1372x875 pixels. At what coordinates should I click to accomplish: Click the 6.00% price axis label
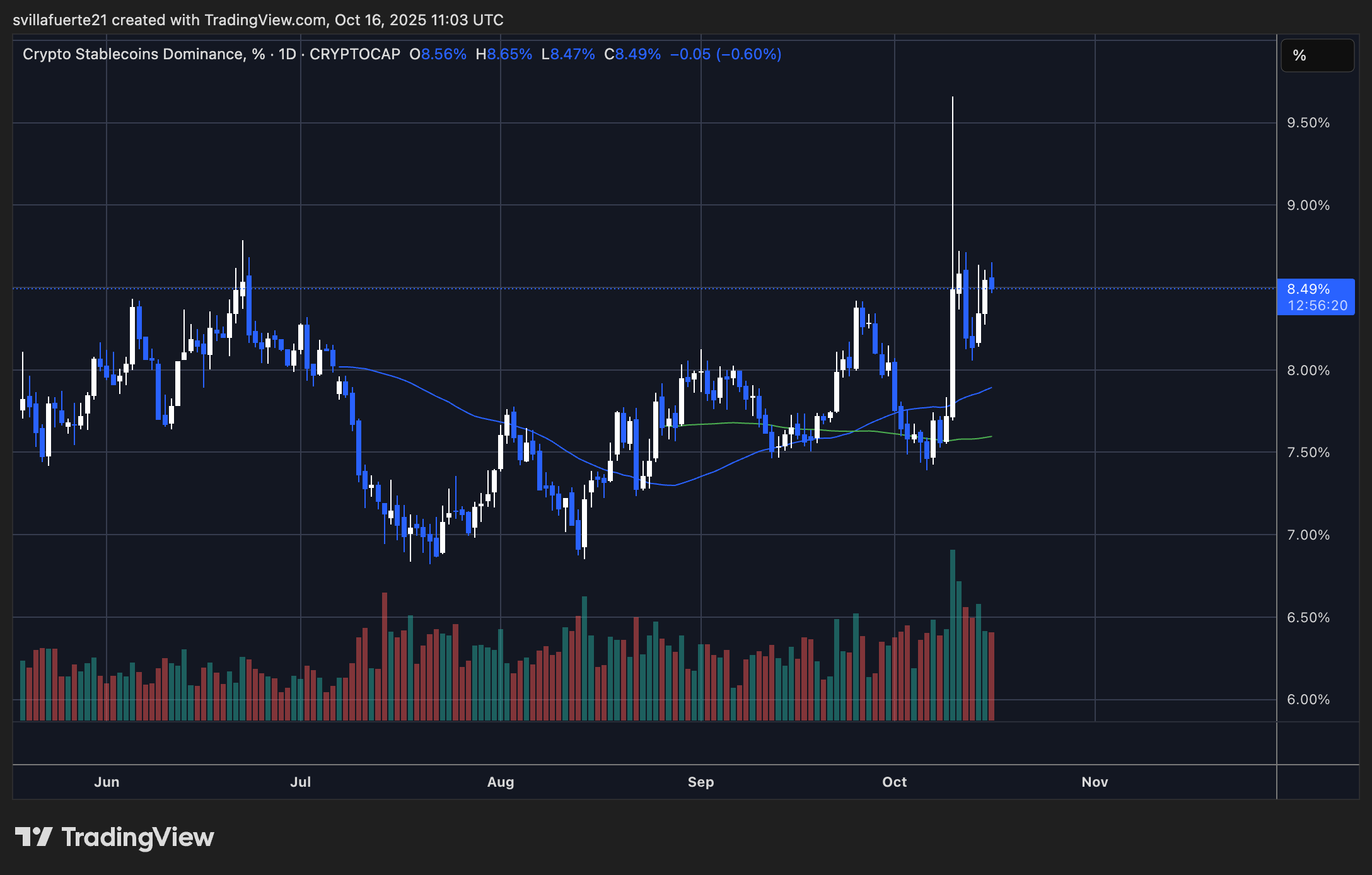point(1308,700)
